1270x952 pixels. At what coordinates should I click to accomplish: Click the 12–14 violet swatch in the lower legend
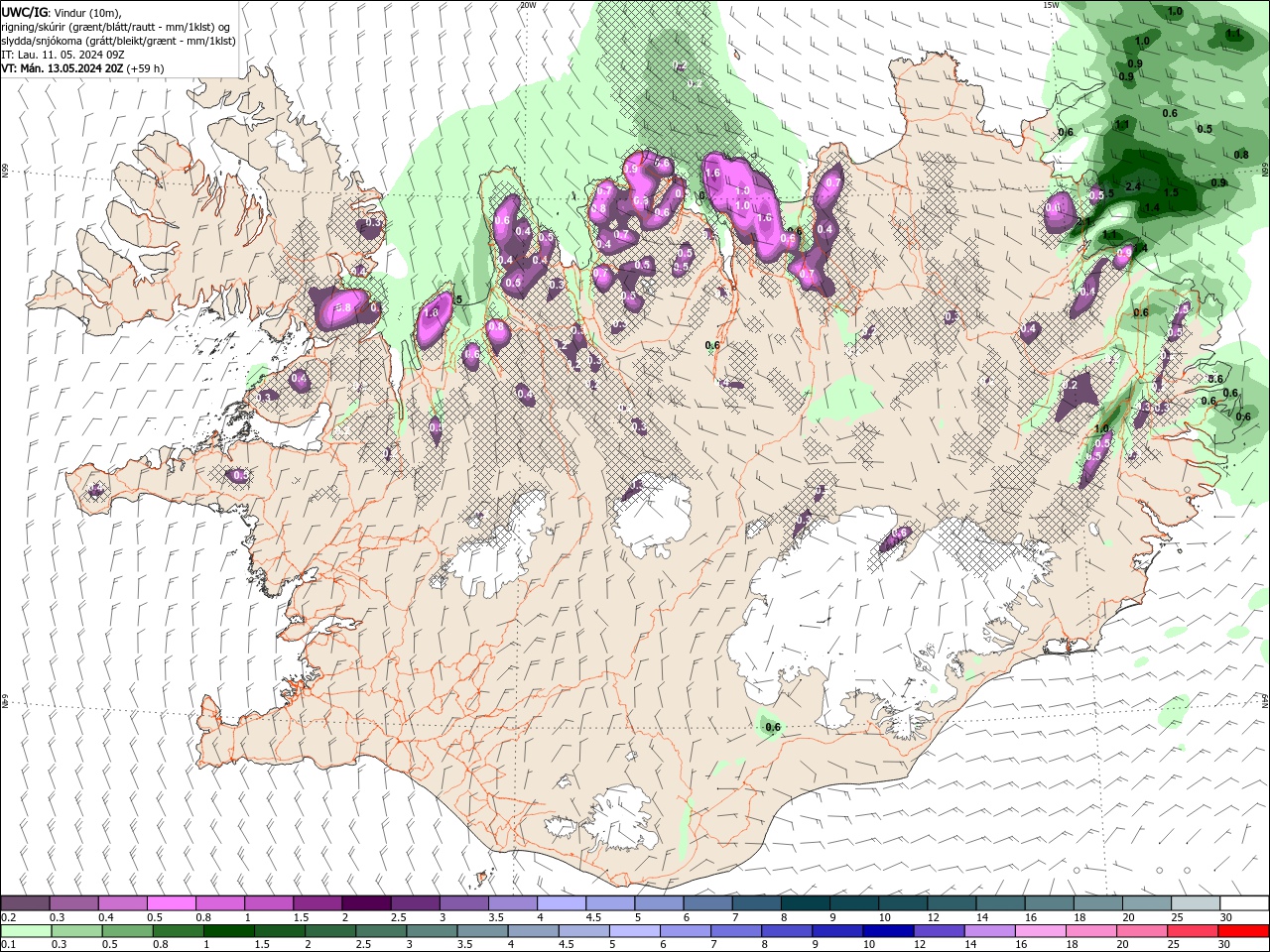[x=940, y=931]
